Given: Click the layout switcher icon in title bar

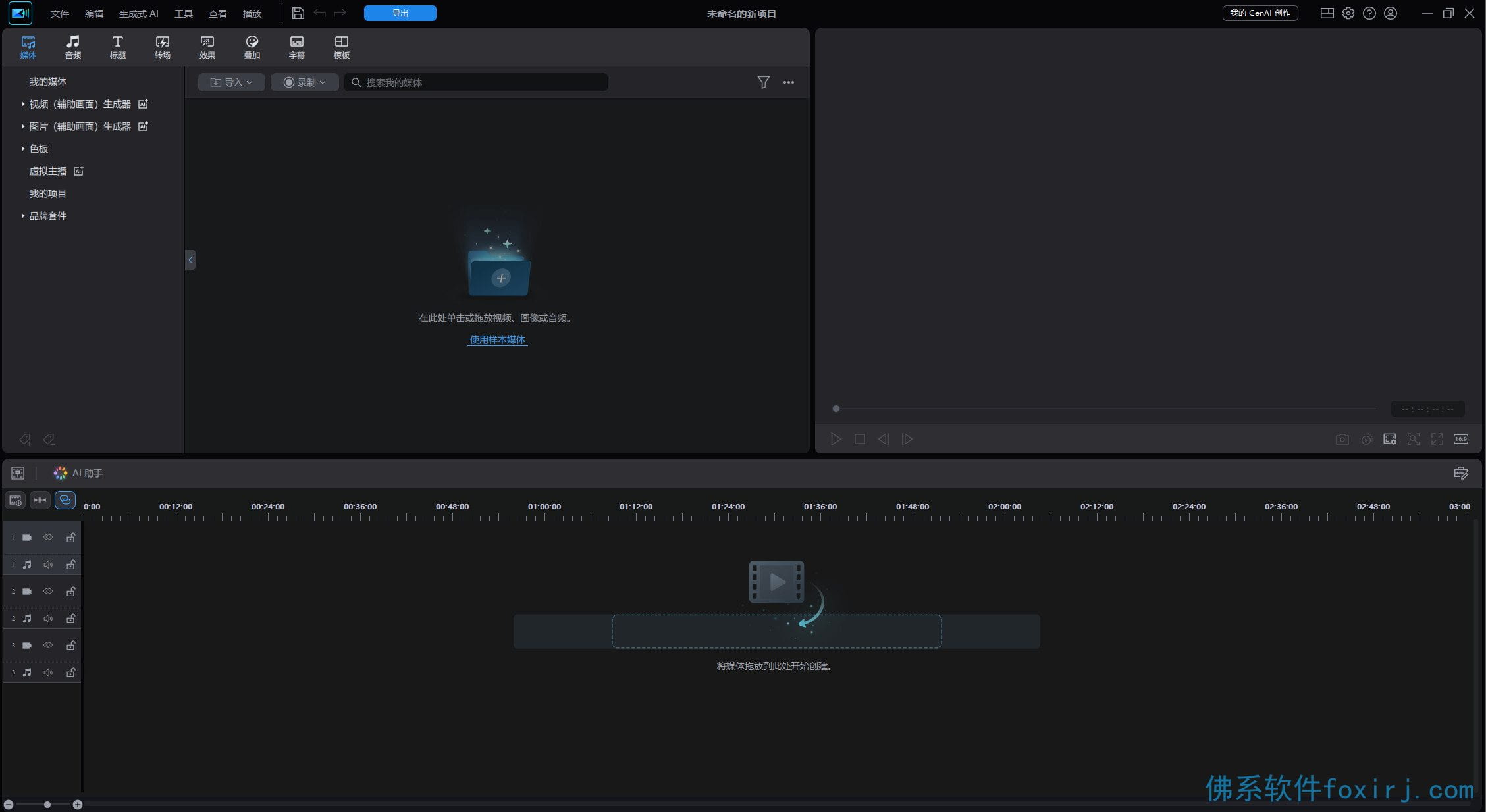Looking at the screenshot, I should tap(1327, 13).
